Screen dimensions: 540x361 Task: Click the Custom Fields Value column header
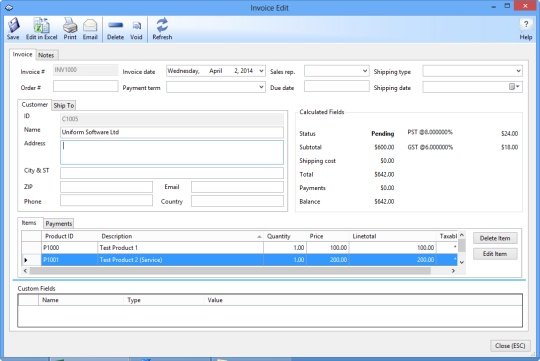(x=363, y=300)
